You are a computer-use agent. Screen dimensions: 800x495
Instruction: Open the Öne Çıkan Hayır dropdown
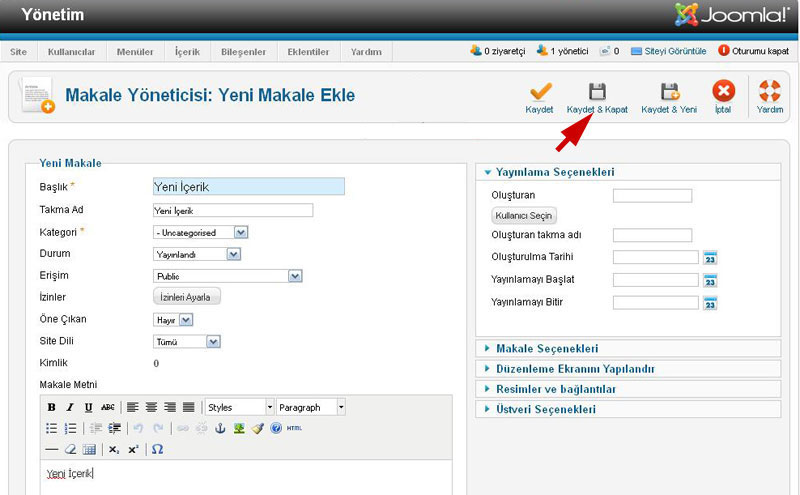pos(173,320)
